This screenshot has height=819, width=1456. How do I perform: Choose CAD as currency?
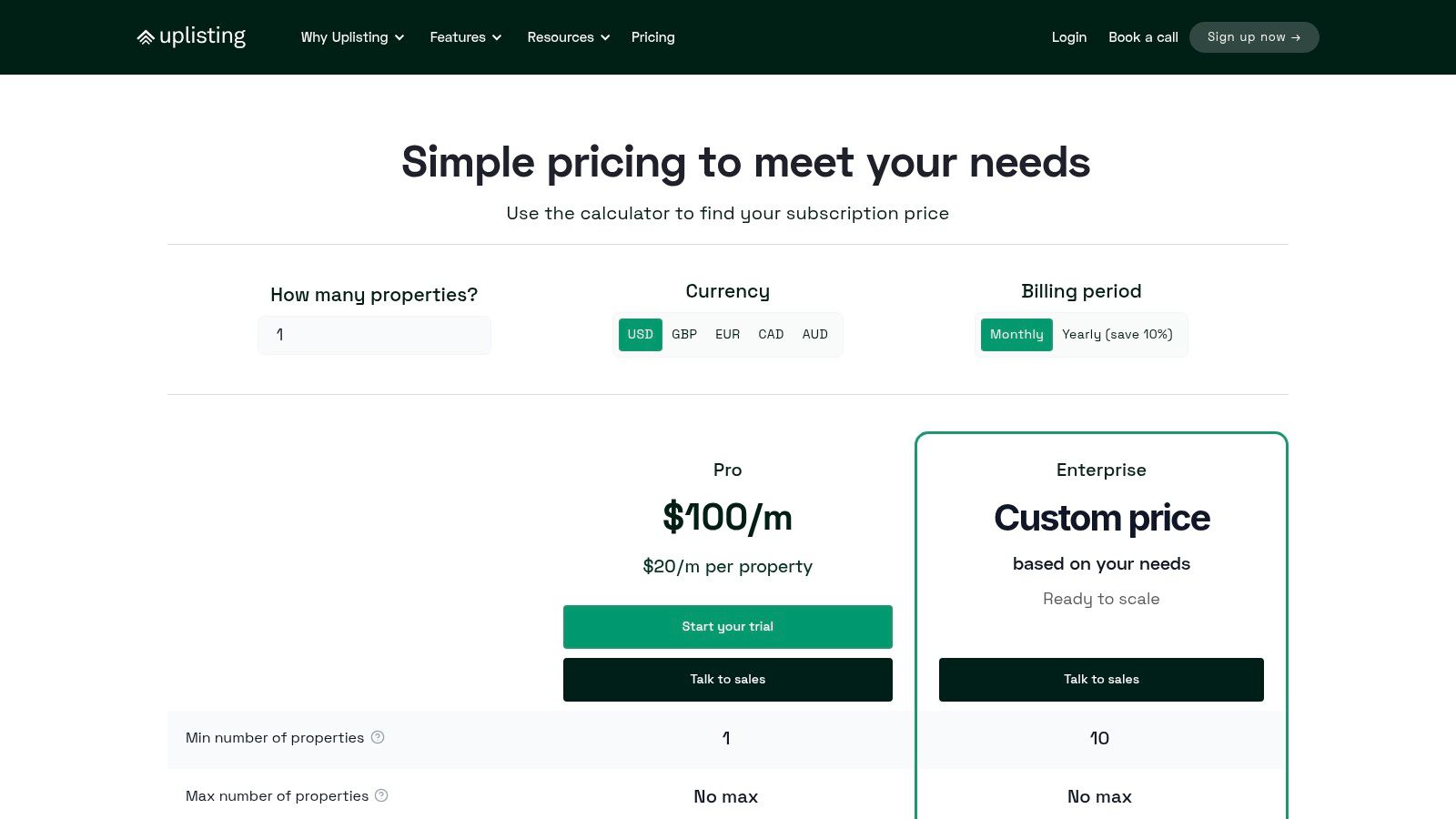point(771,335)
